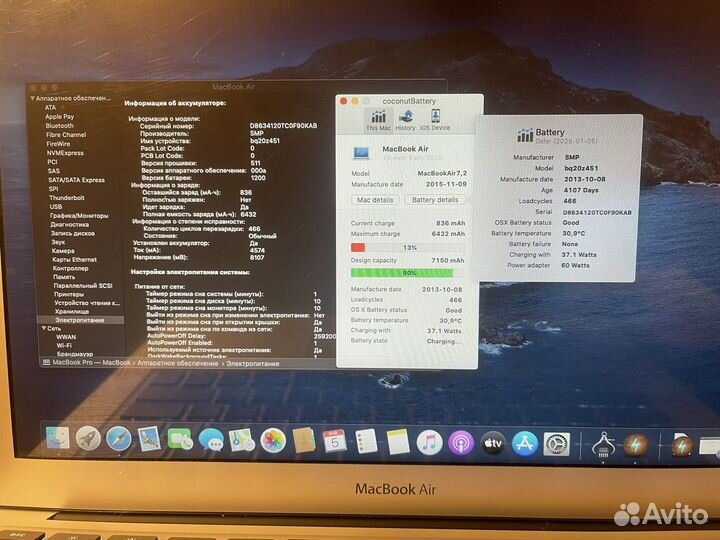Select Принтеры in sidebar
Image resolution: width=720 pixels, height=540 pixels.
[69, 294]
